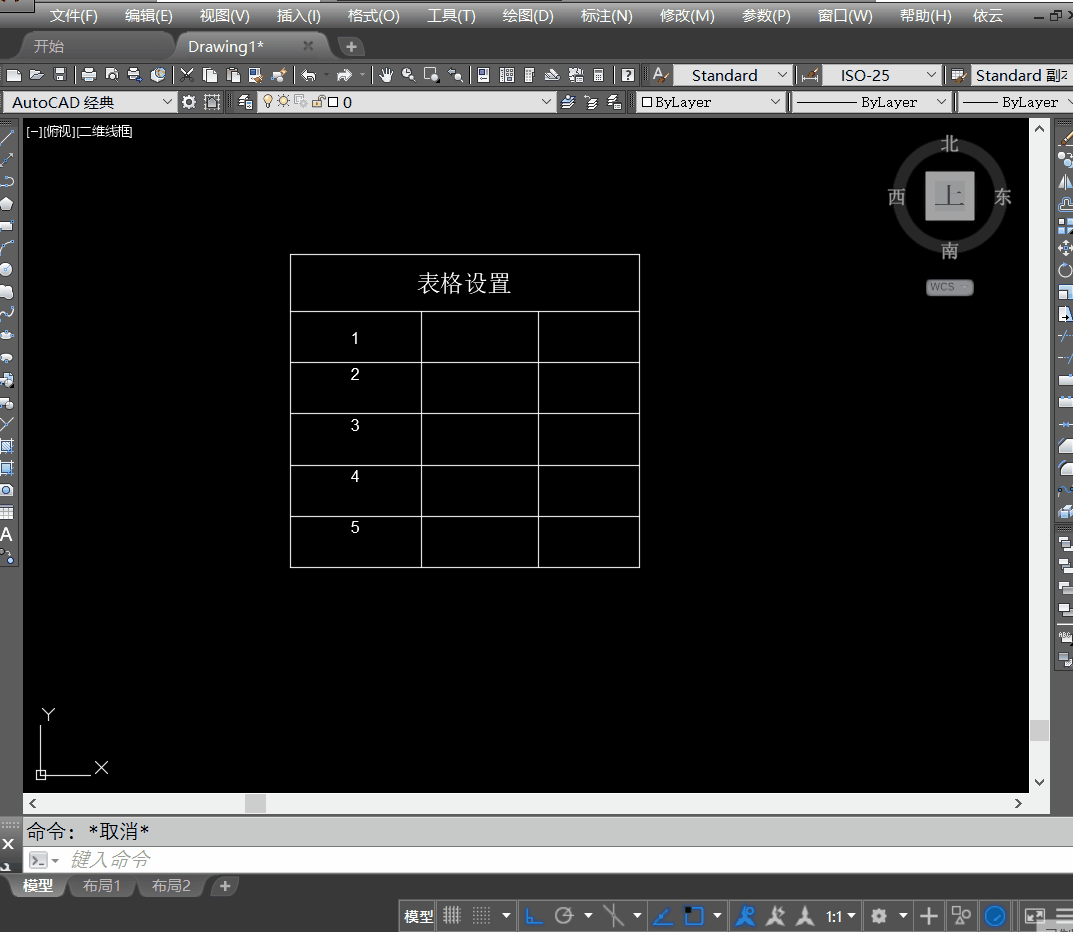Activate the Pan hand tool
This screenshot has height=932, width=1073.
point(386,75)
